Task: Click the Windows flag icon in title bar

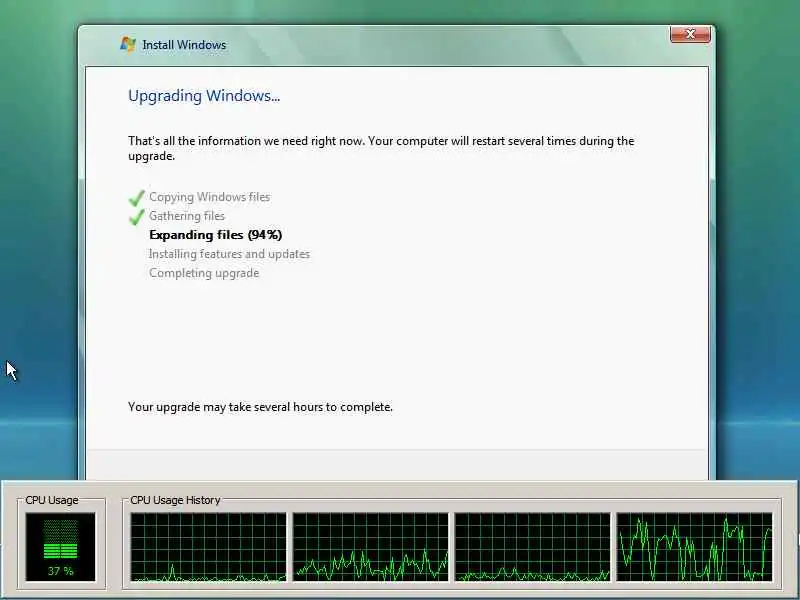Action: (128, 44)
